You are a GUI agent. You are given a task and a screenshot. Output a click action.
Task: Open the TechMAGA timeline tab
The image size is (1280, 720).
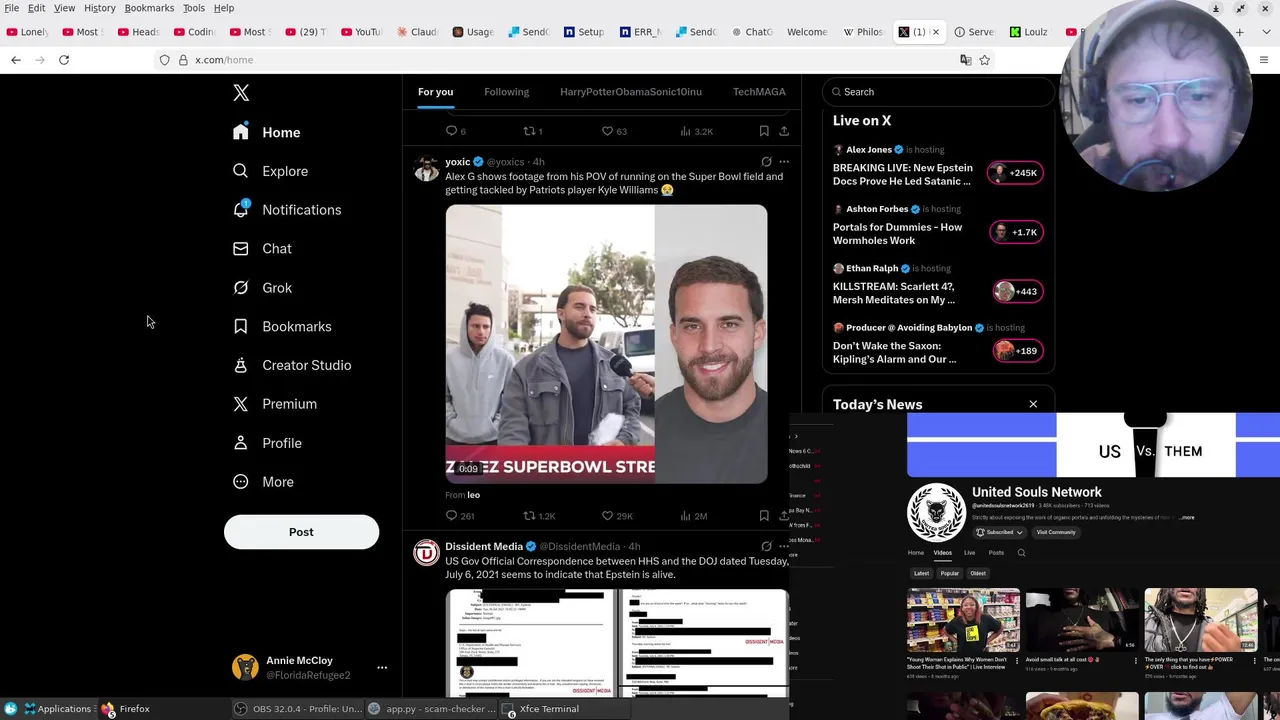point(759,92)
